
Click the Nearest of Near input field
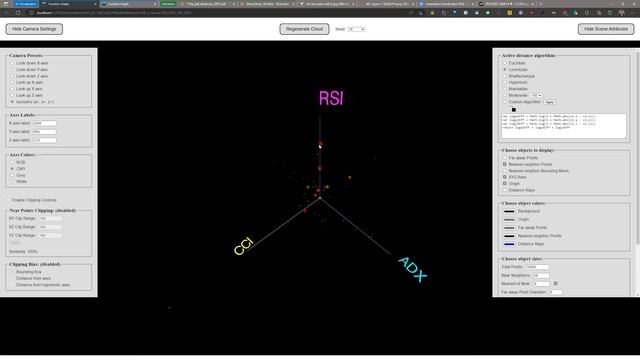click(x=541, y=284)
